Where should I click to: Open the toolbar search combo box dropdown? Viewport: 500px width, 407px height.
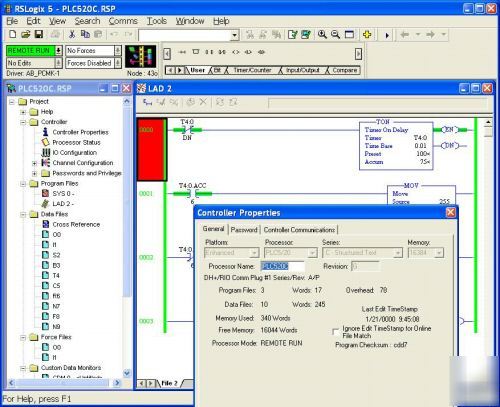point(235,35)
